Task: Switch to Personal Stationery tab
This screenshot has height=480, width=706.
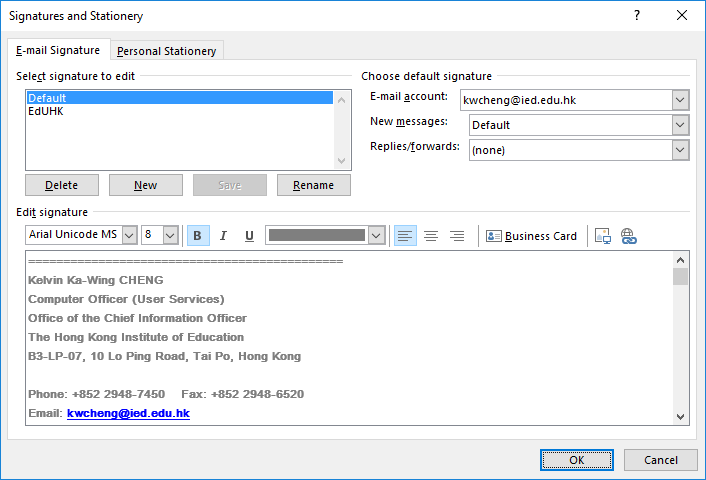Action: [166, 51]
